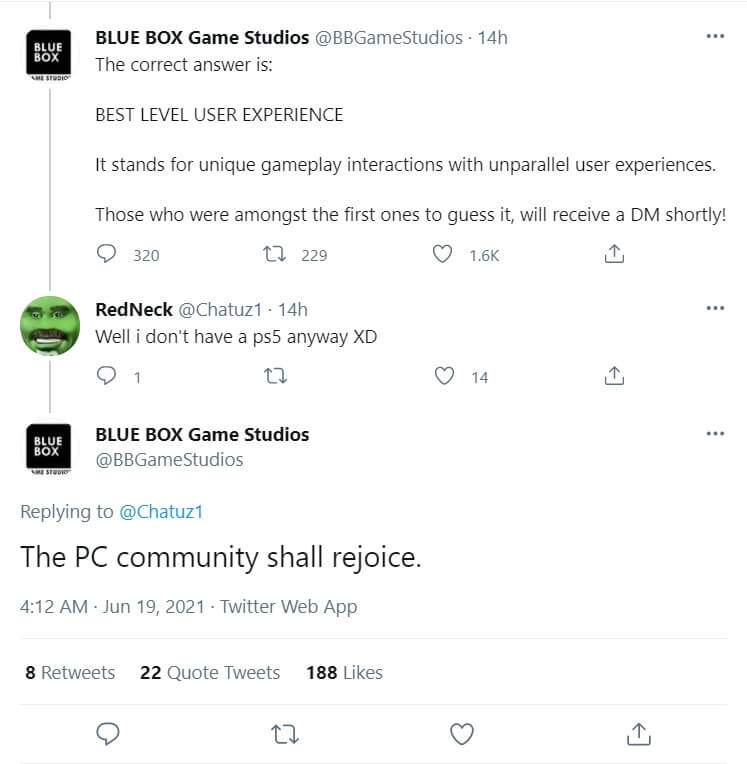This screenshot has height=764, width=747.
Task: Open more options for first BLUE BOX tweet
Action: (x=715, y=36)
